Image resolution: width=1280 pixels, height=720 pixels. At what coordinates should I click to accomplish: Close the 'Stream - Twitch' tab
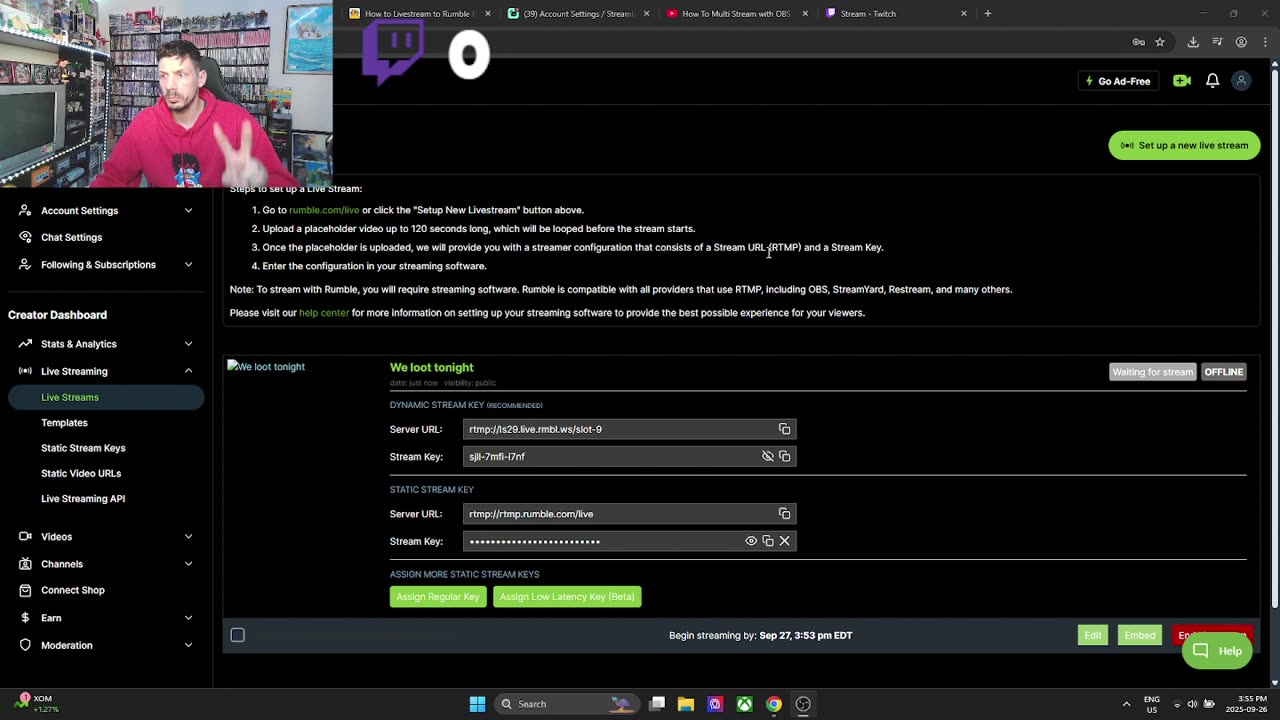click(x=964, y=14)
